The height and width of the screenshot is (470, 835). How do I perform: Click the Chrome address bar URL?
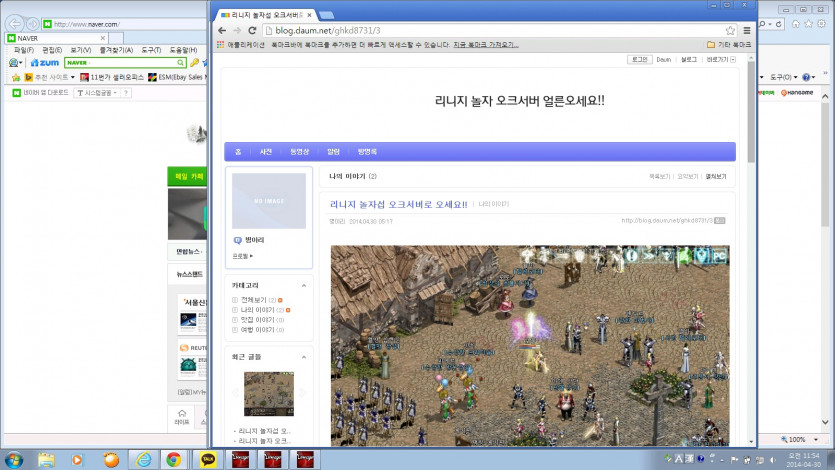tap(320, 30)
